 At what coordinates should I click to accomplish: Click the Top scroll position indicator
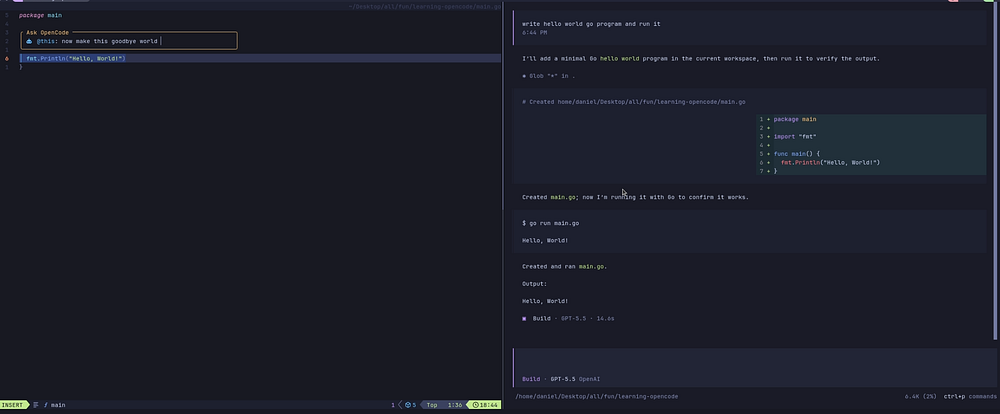click(432, 405)
